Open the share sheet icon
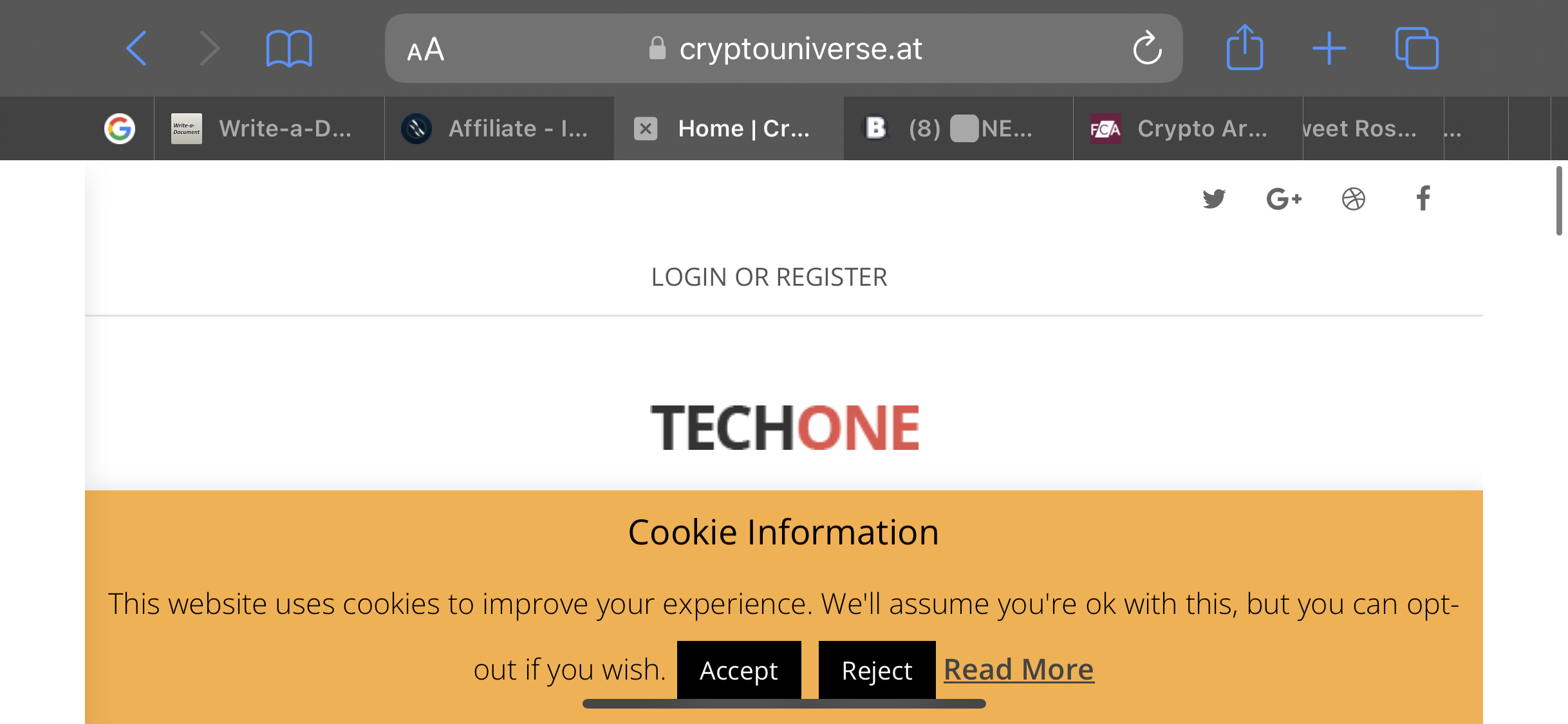This screenshot has width=1568, height=724. [x=1245, y=47]
